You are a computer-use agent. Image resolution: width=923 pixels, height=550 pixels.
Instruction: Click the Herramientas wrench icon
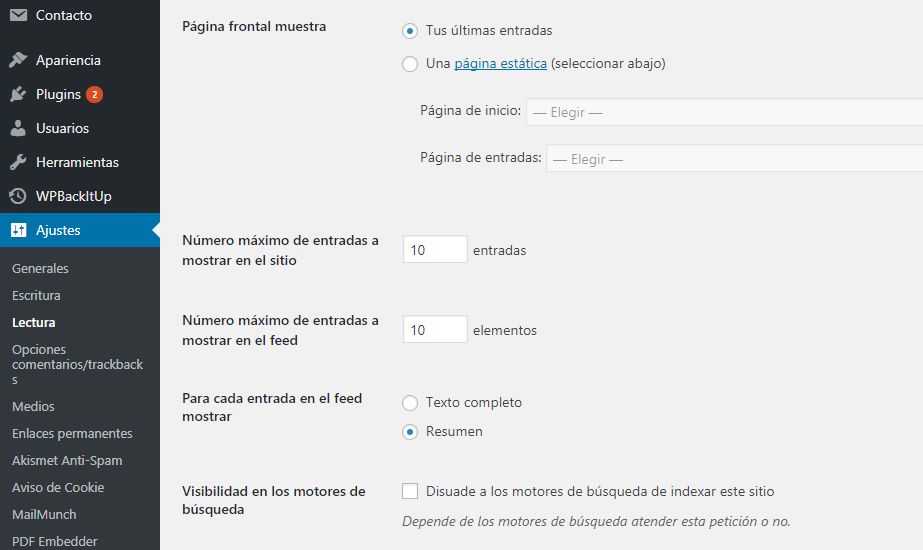tap(18, 162)
